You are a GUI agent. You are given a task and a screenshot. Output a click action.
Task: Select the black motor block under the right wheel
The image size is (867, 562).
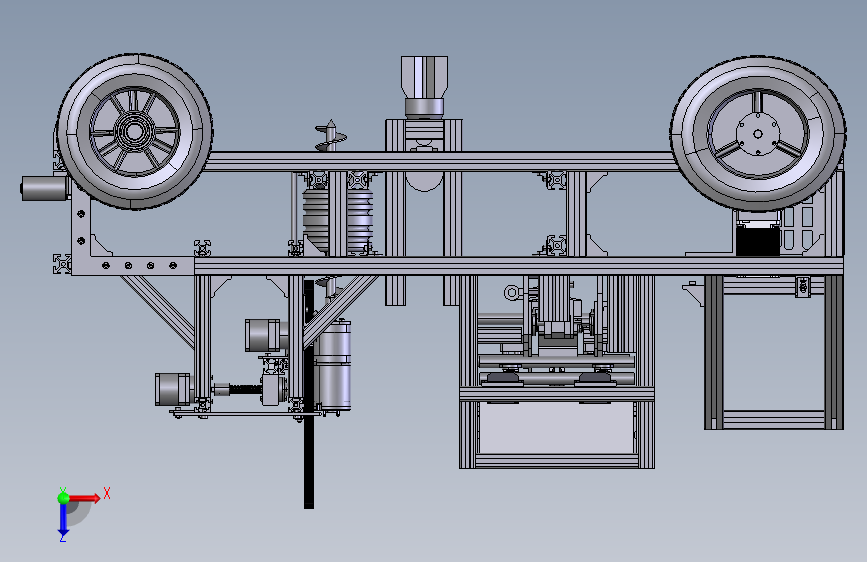[x=758, y=239]
